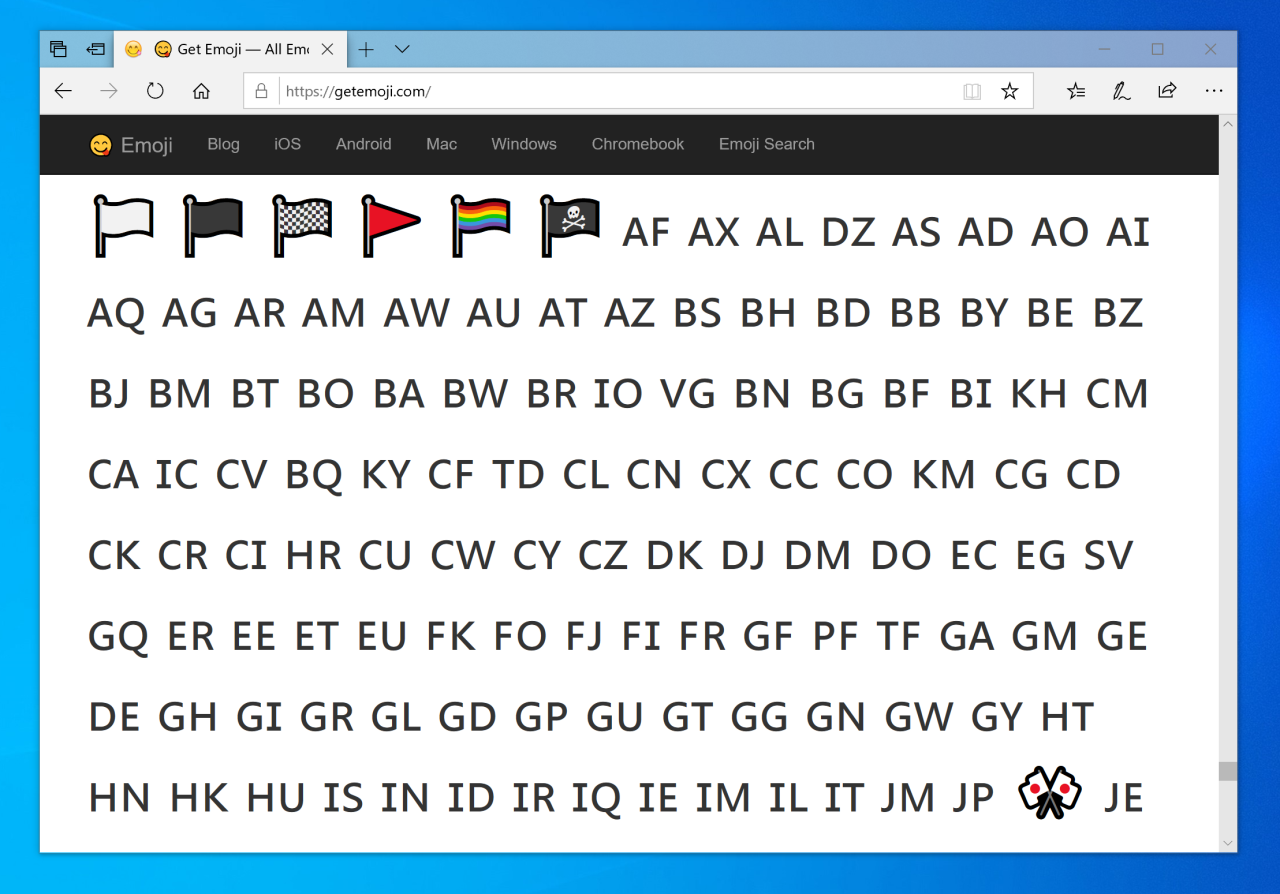
Task: Click the white flag emoji
Action: (123, 226)
